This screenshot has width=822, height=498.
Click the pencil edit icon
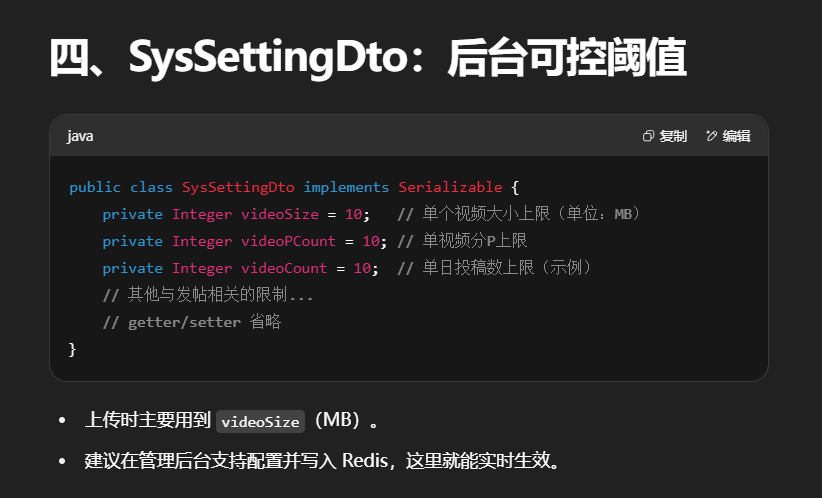tap(712, 136)
